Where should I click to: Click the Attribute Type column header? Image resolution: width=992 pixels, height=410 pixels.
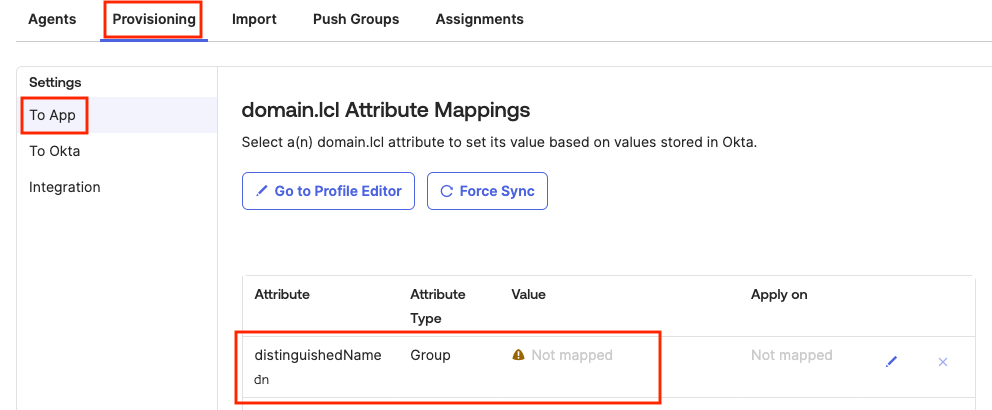[438, 306]
